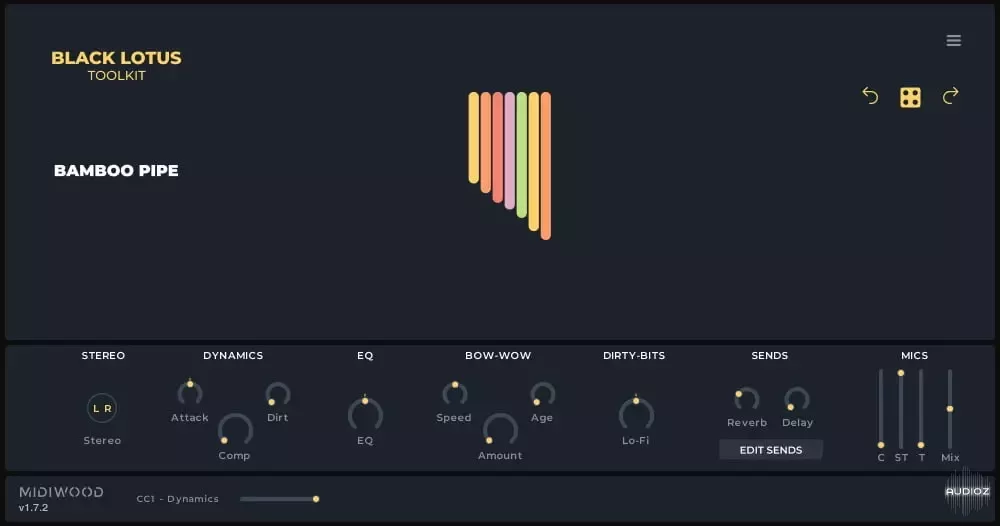This screenshot has width=1000, height=526.
Task: Click the dice randomize icon
Action: (910, 97)
